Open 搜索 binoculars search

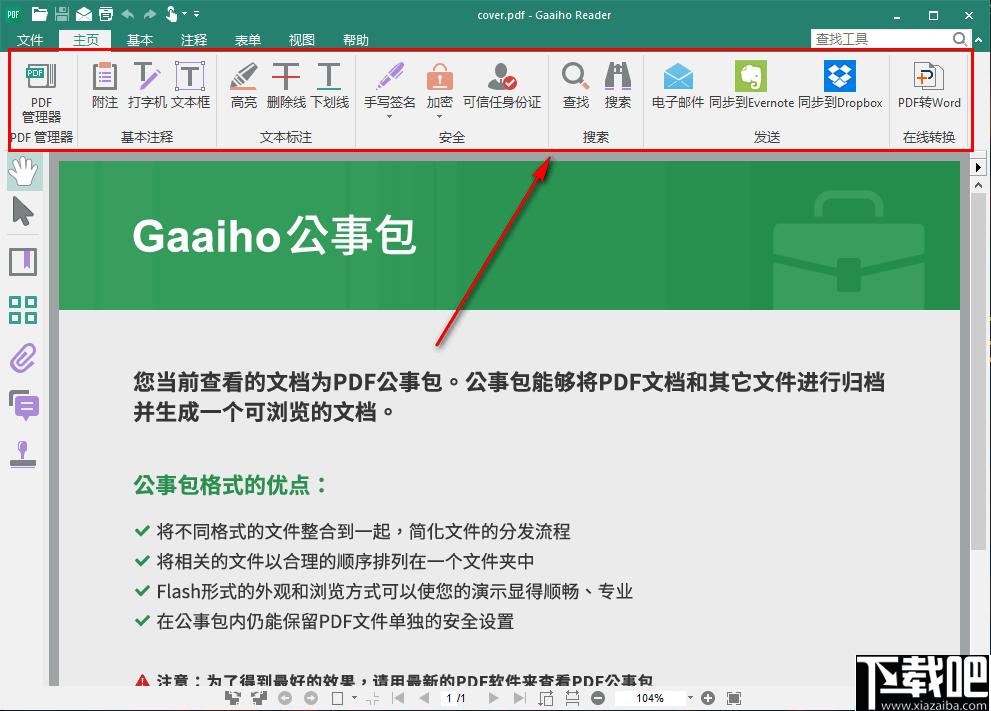(x=617, y=85)
